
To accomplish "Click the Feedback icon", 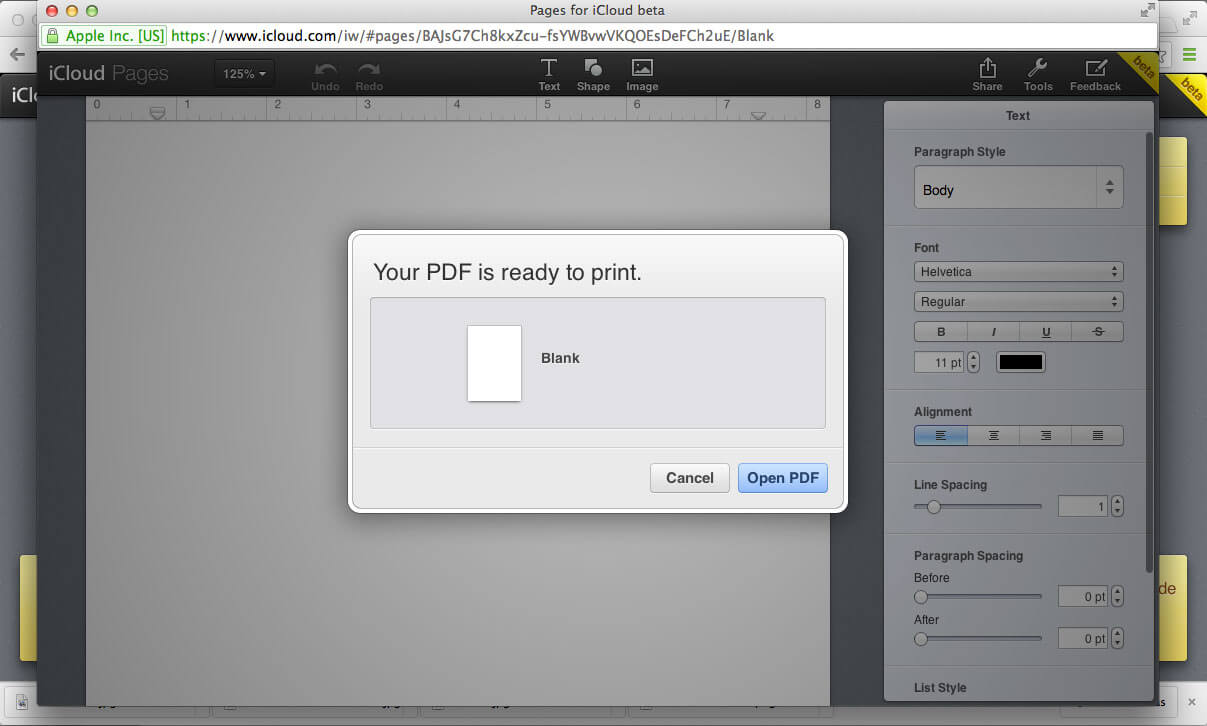I will coord(1095,69).
